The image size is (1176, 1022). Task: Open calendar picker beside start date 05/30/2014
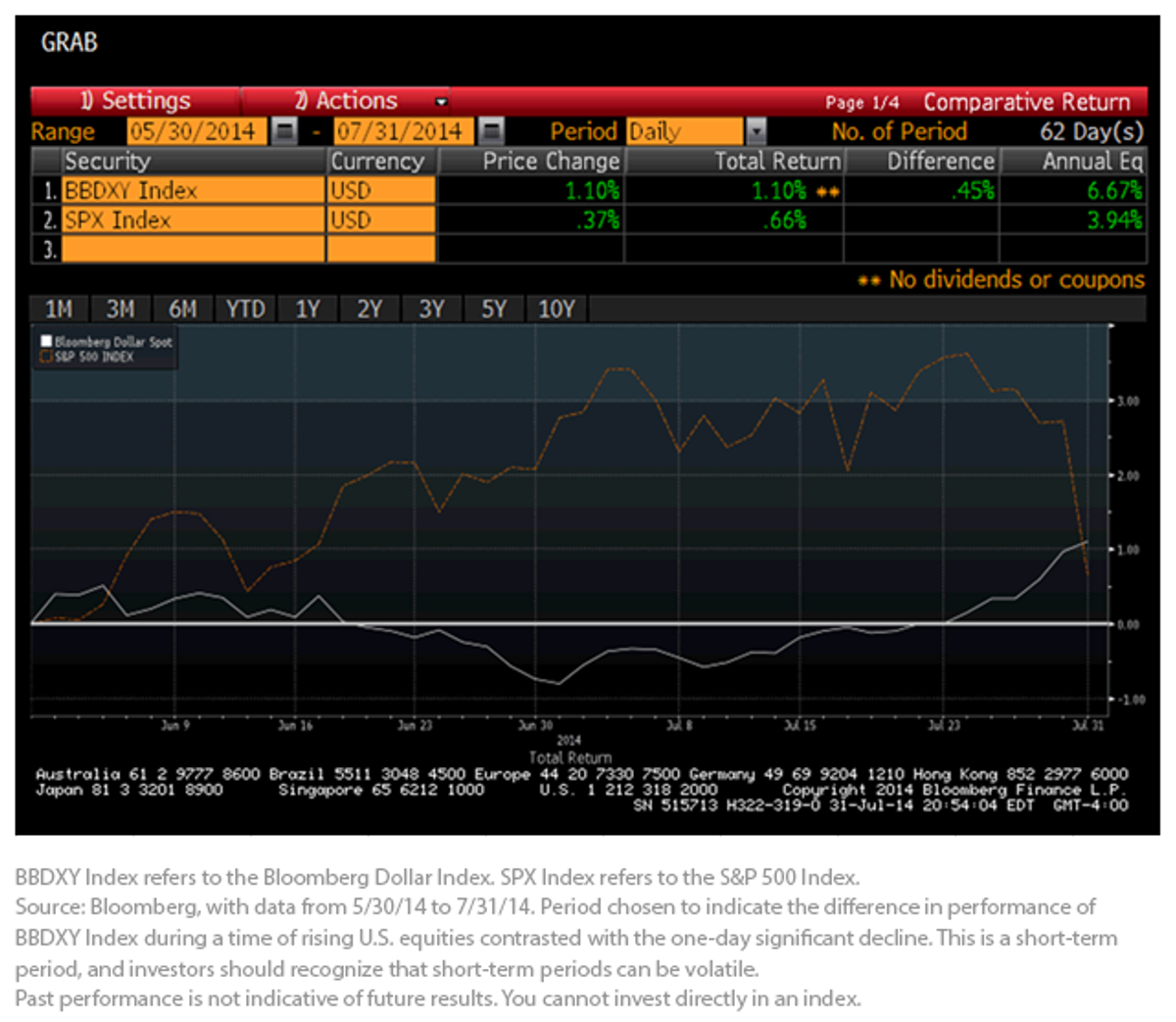pos(283,131)
